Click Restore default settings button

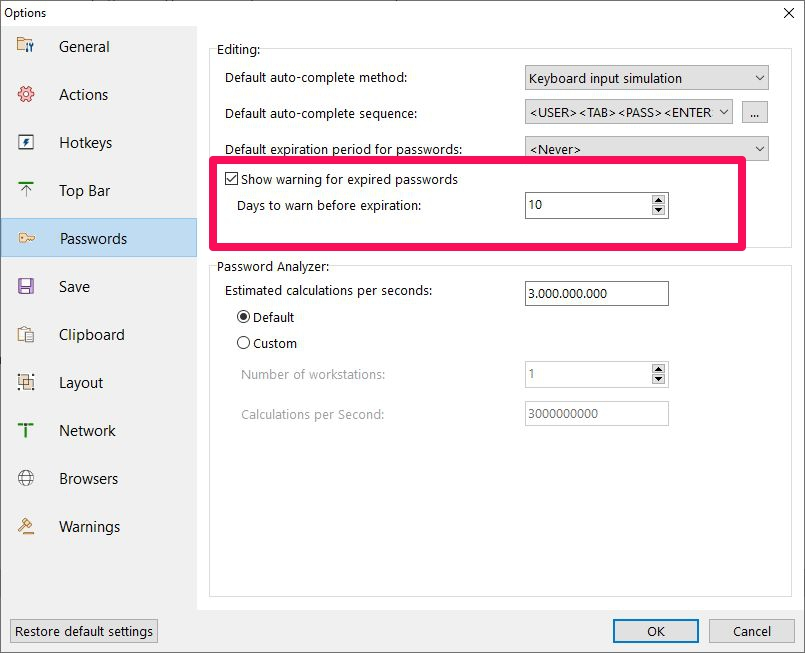(x=84, y=631)
